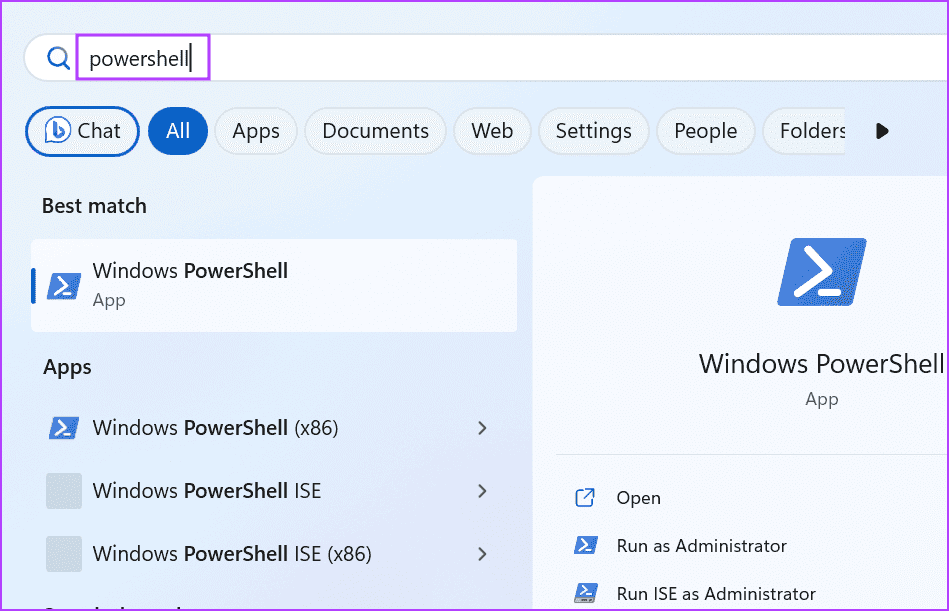
Task: Open Bing Chat filter
Action: [82, 131]
